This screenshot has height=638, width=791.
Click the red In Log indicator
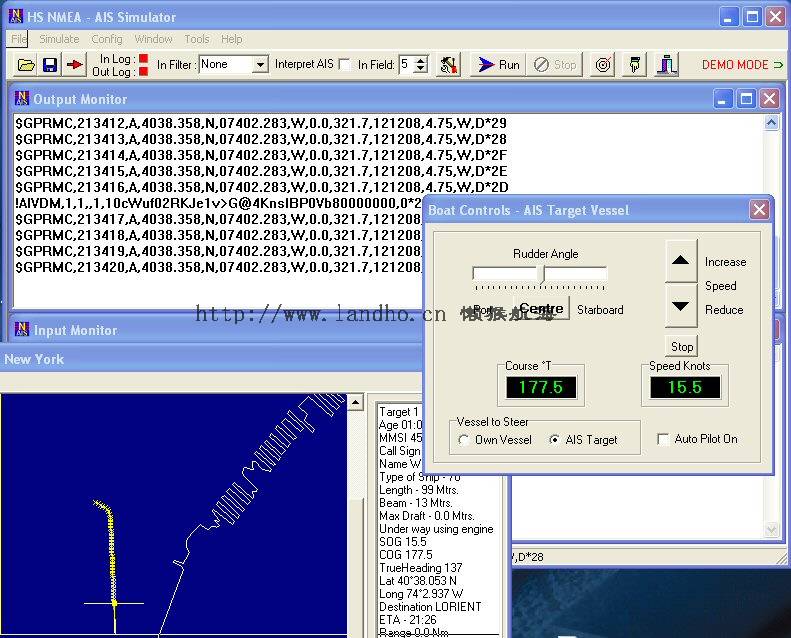pyautogui.click(x=143, y=59)
